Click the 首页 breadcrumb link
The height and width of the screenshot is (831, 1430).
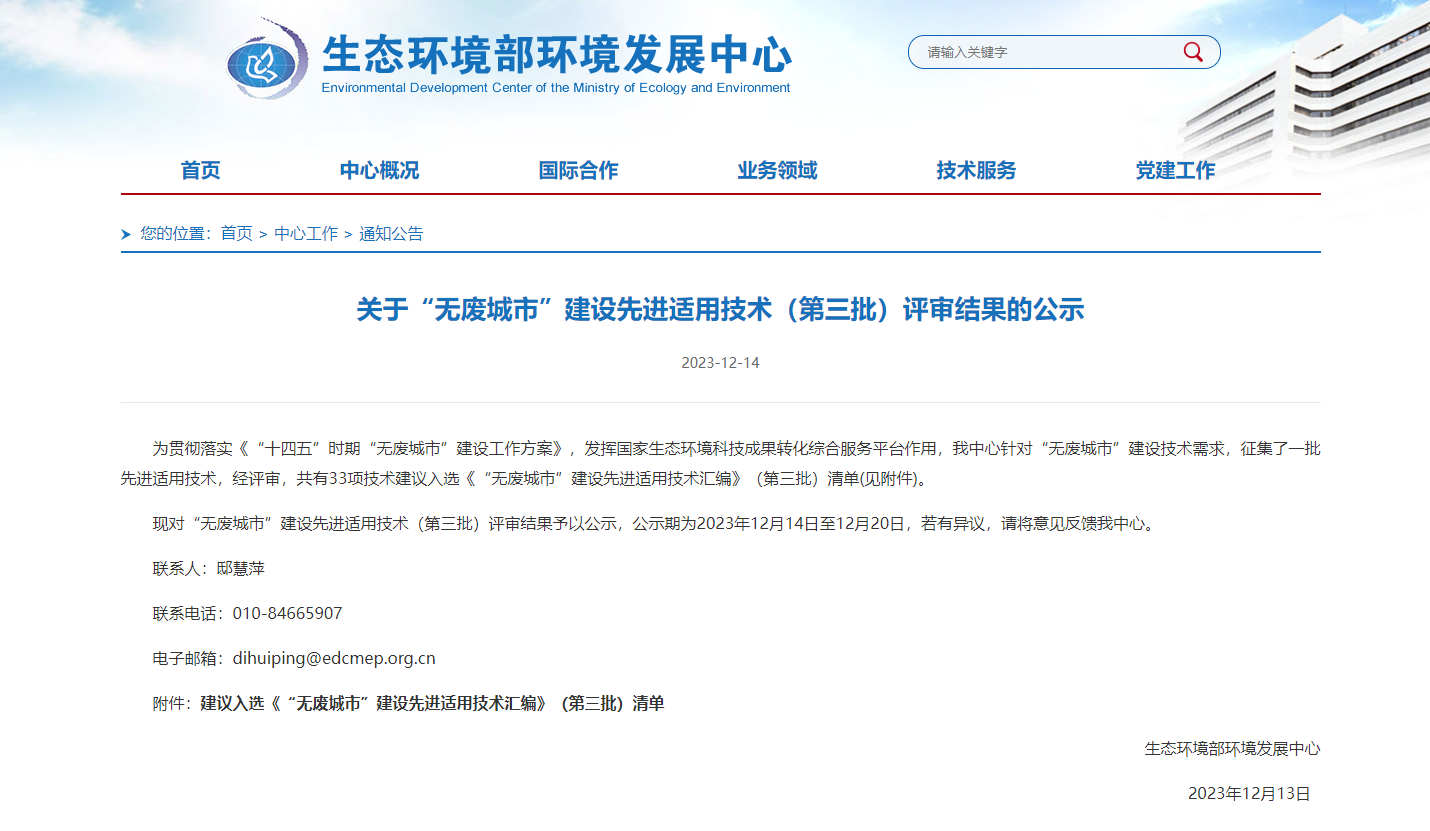tap(236, 233)
